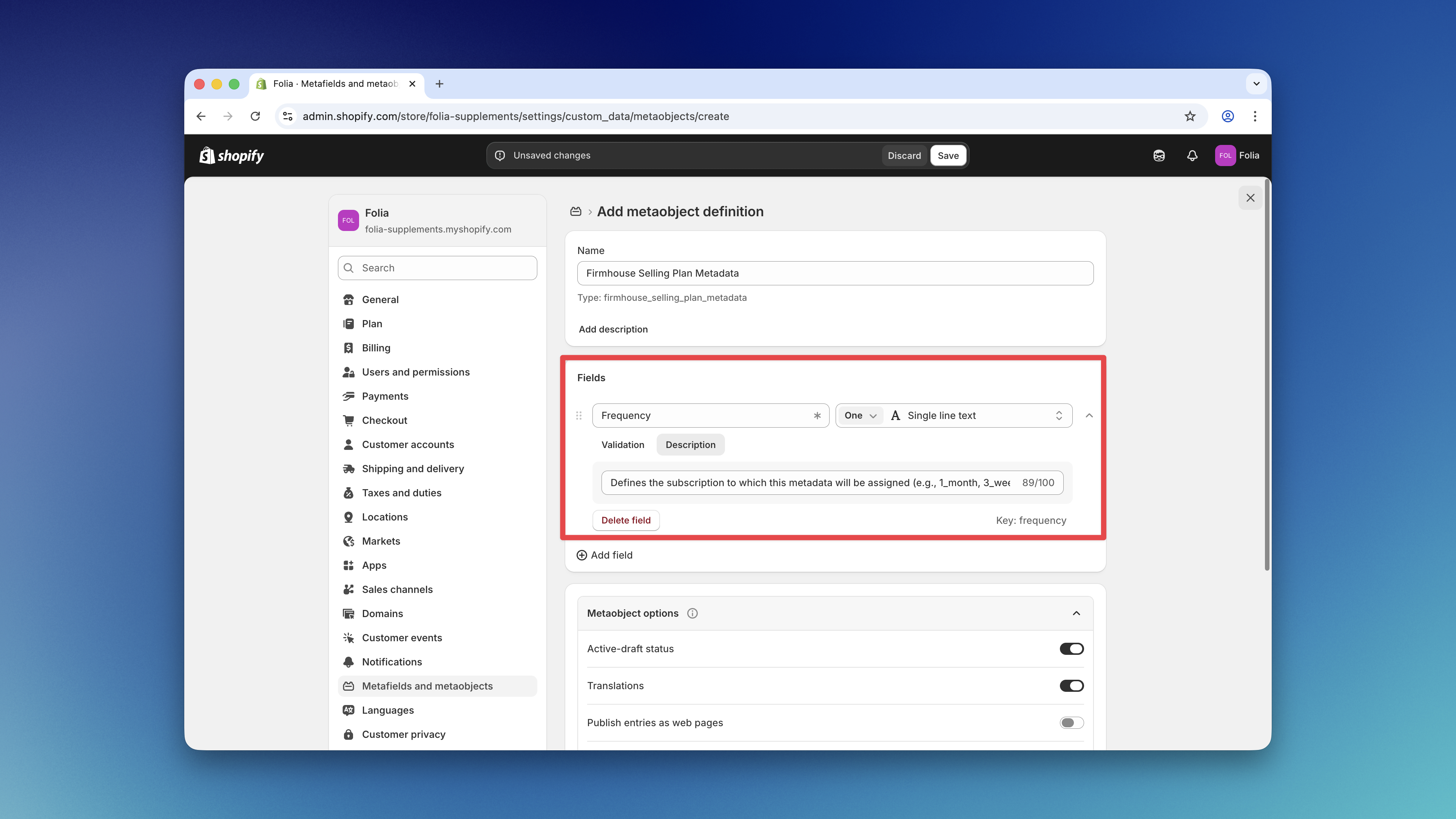Click the metaobjects breadcrumb icon
The width and height of the screenshot is (1456, 819).
(x=575, y=211)
